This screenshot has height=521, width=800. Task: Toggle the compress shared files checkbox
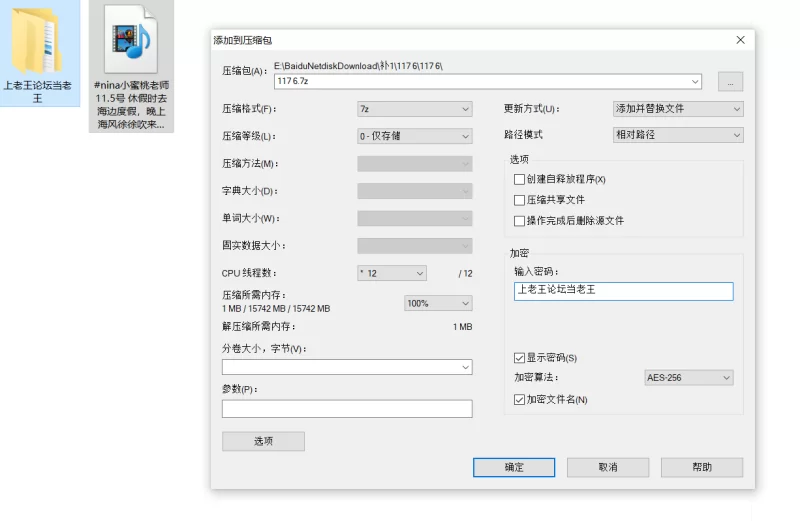[x=519, y=200]
